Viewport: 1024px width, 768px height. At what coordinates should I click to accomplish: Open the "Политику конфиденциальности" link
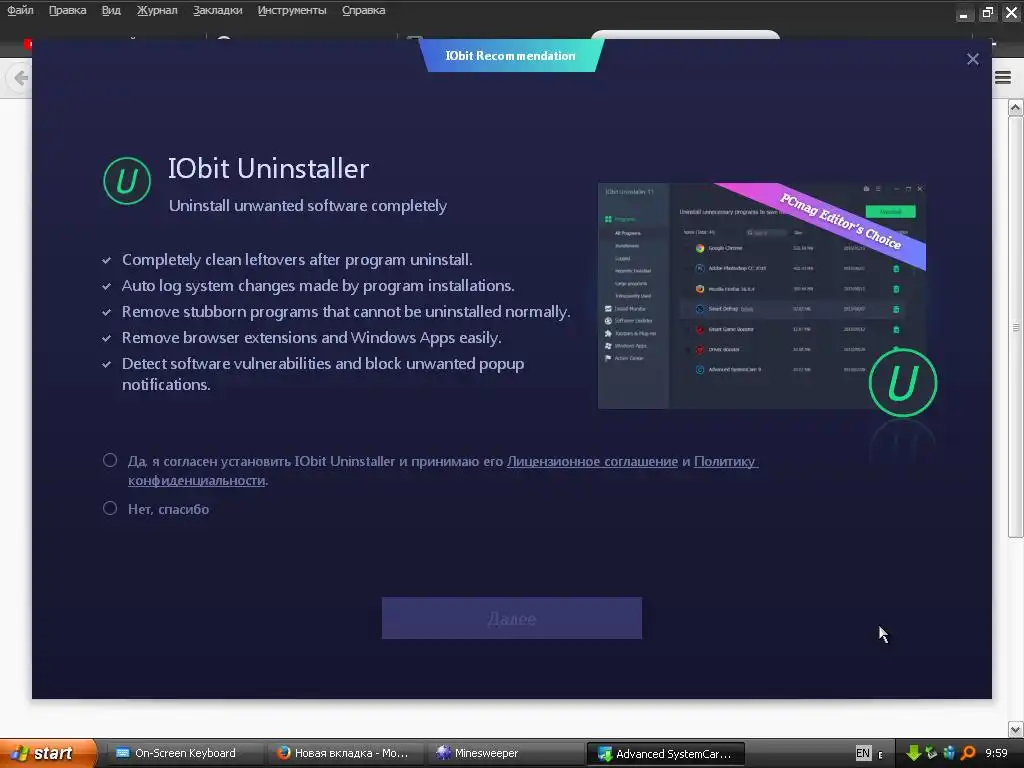click(x=725, y=461)
